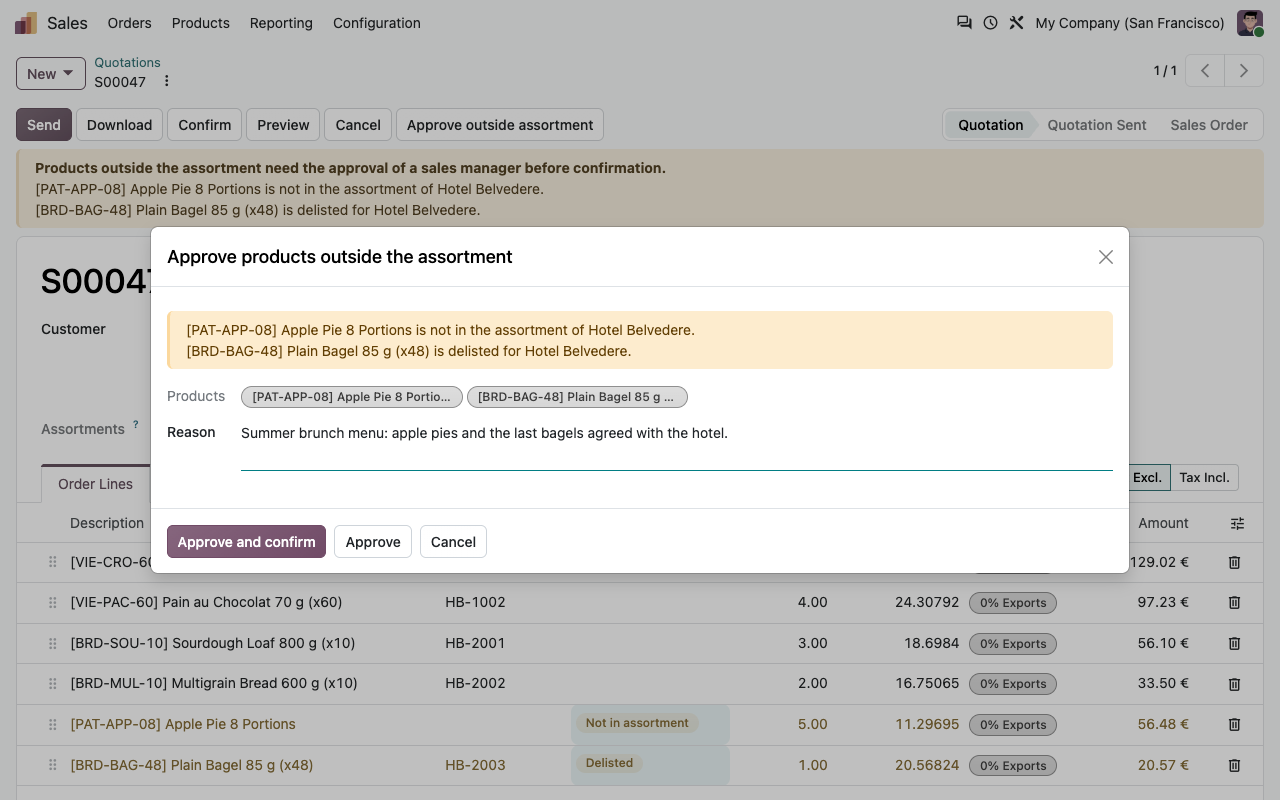Select the Quotation status

click(990, 125)
